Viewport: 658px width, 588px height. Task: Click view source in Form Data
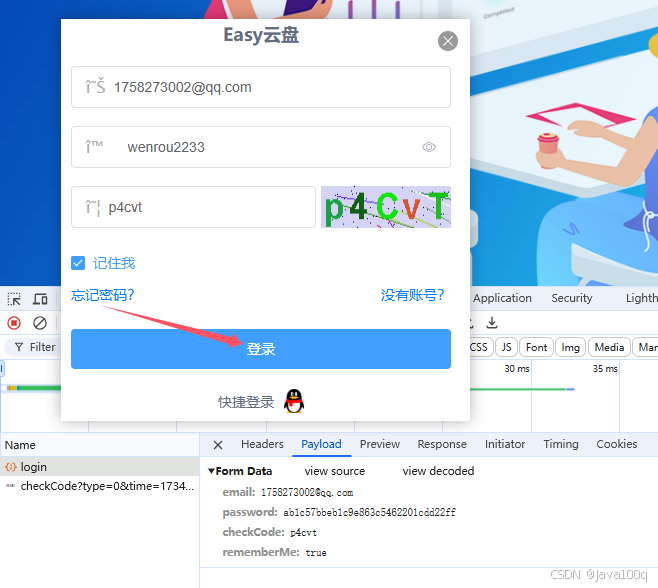point(335,471)
